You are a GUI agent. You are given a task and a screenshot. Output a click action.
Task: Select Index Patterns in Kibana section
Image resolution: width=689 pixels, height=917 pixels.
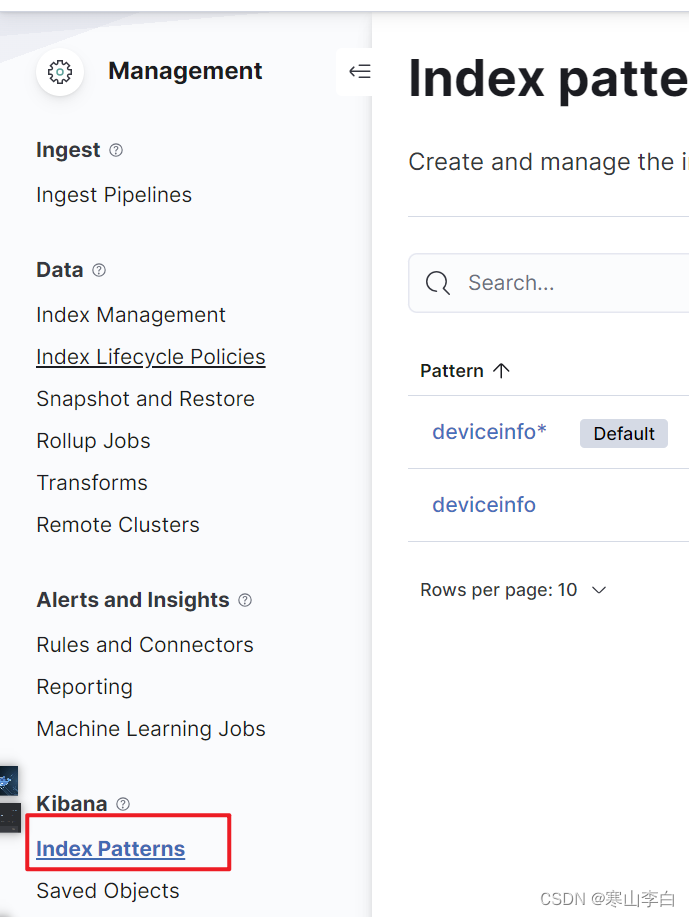tap(110, 849)
